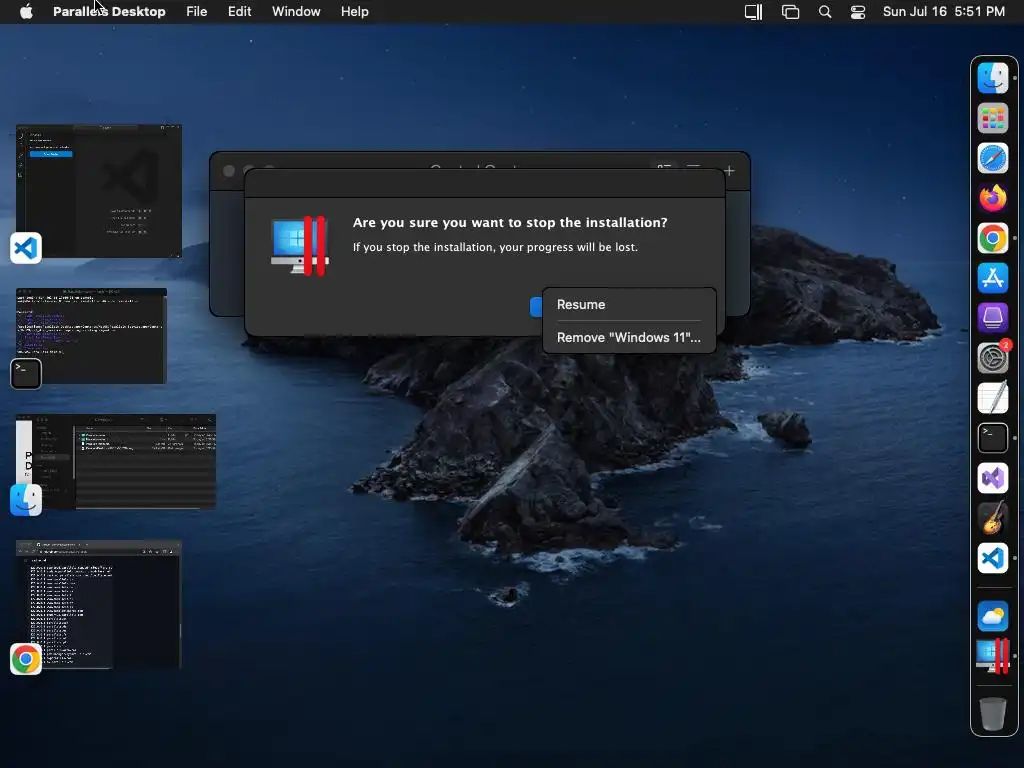The height and width of the screenshot is (768, 1024).
Task: Click the Finder Stage Manager app icon
Action: [26, 500]
